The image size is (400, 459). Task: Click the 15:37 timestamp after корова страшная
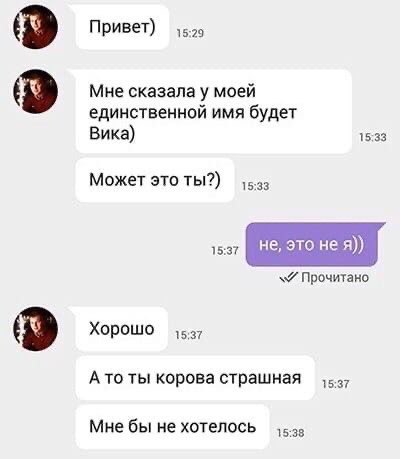pos(336,384)
